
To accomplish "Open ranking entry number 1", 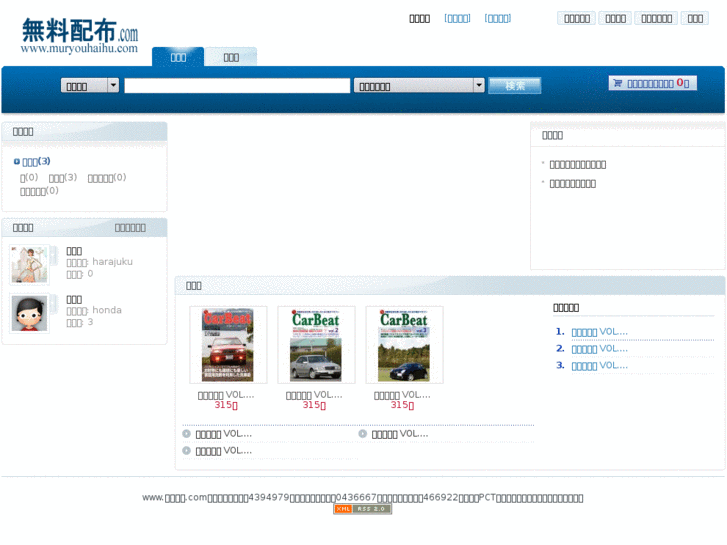I will pos(599,332).
